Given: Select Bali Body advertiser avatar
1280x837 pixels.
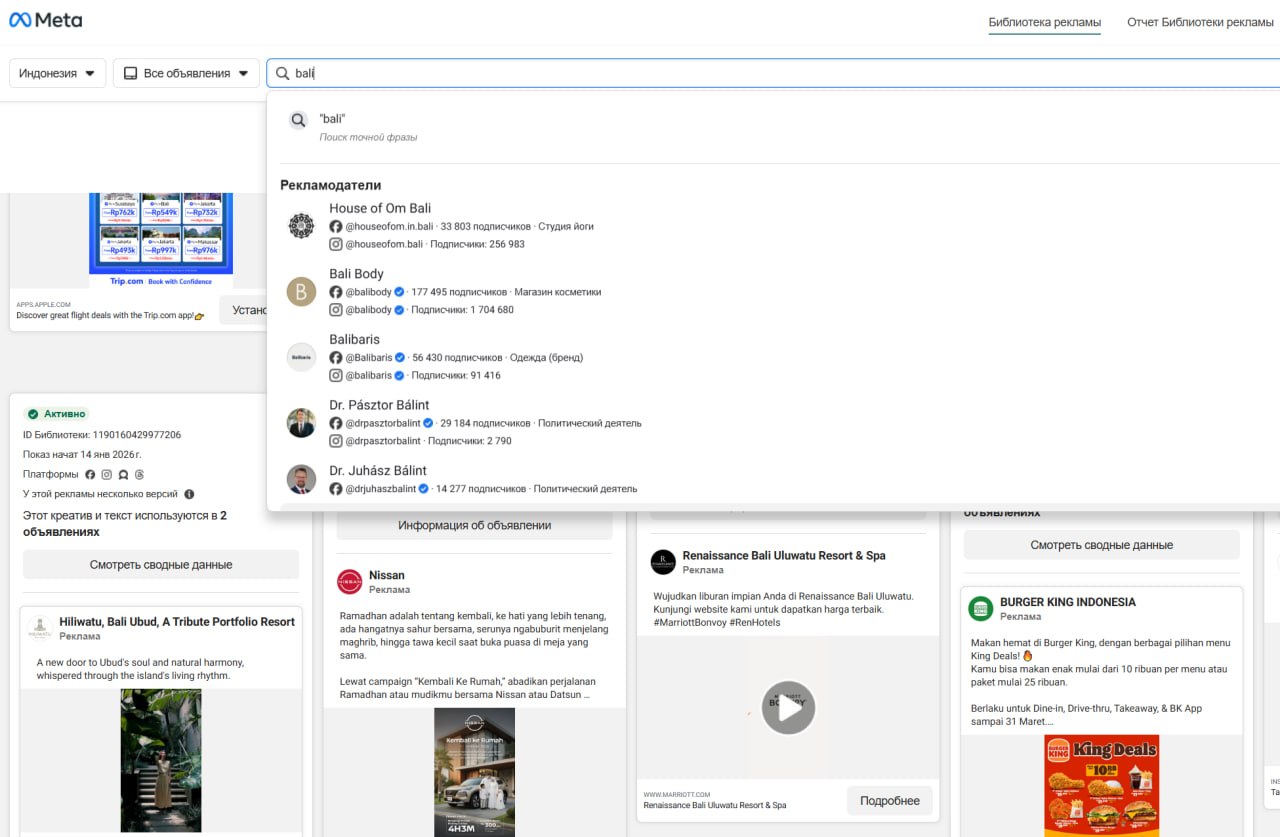Looking at the screenshot, I should 301,292.
